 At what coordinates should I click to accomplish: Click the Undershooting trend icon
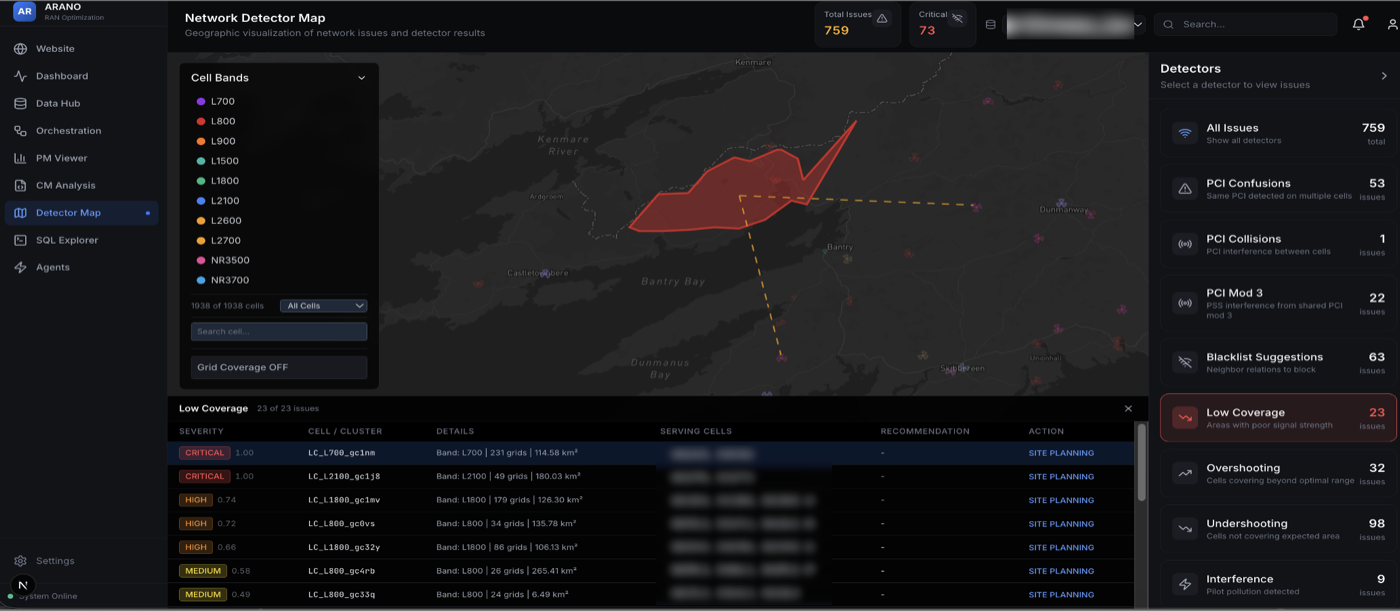pyautogui.click(x=1185, y=529)
